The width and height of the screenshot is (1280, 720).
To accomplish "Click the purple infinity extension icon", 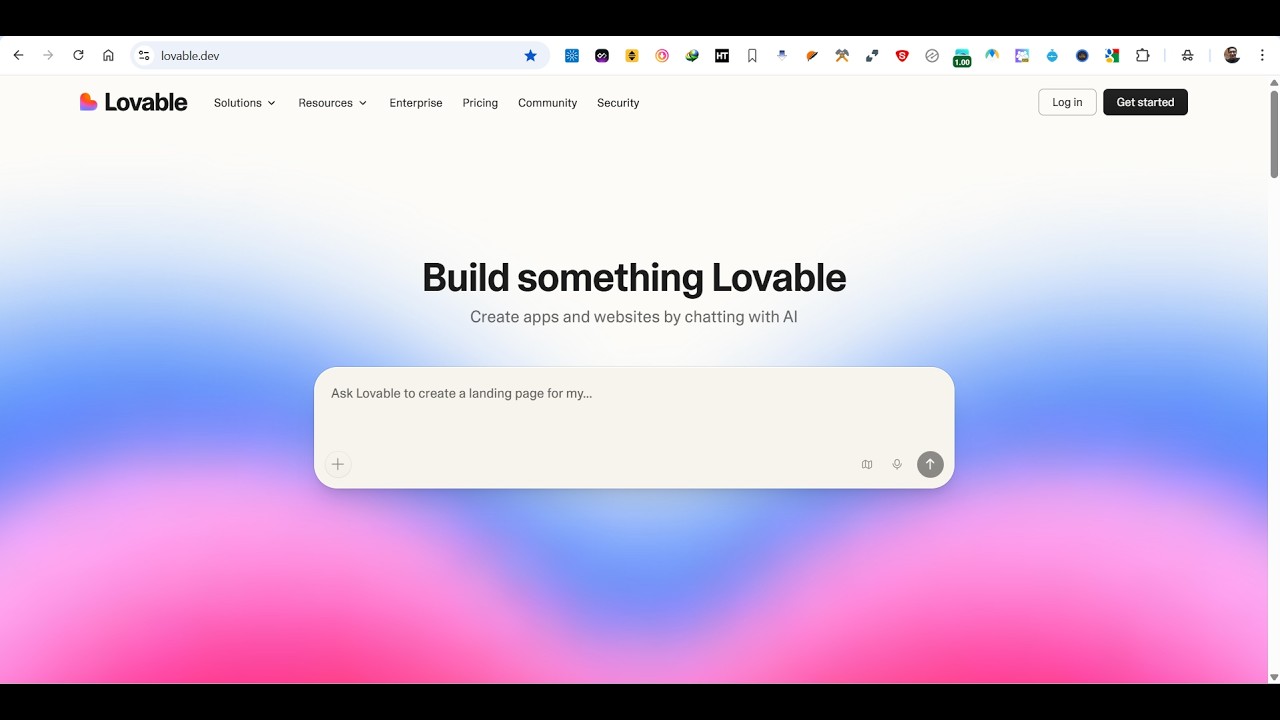I will tap(602, 56).
